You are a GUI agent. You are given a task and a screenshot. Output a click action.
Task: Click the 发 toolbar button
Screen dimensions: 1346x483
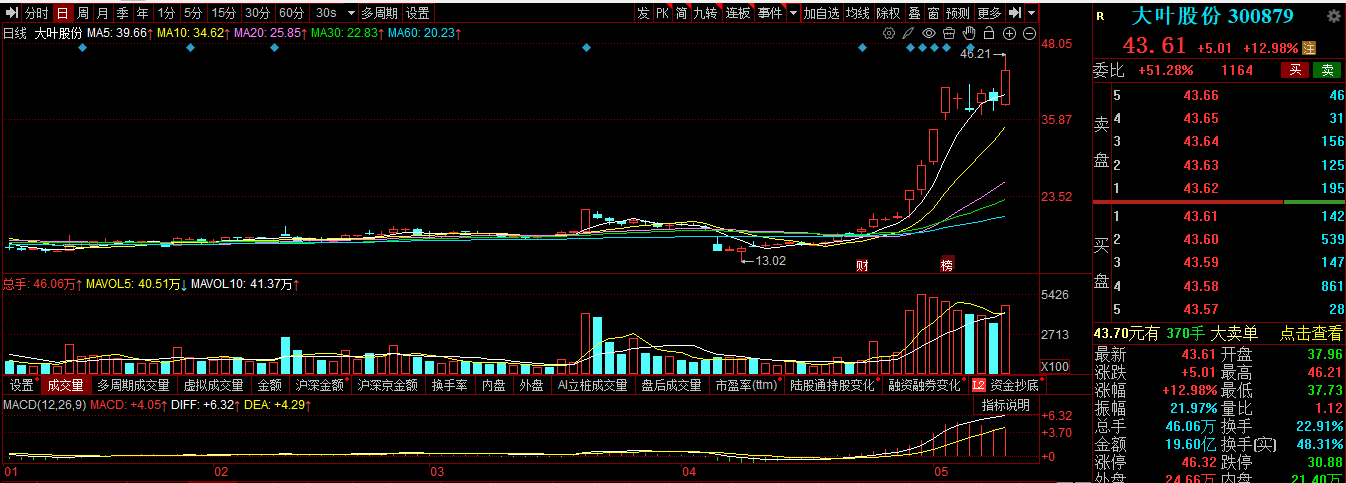click(x=643, y=13)
